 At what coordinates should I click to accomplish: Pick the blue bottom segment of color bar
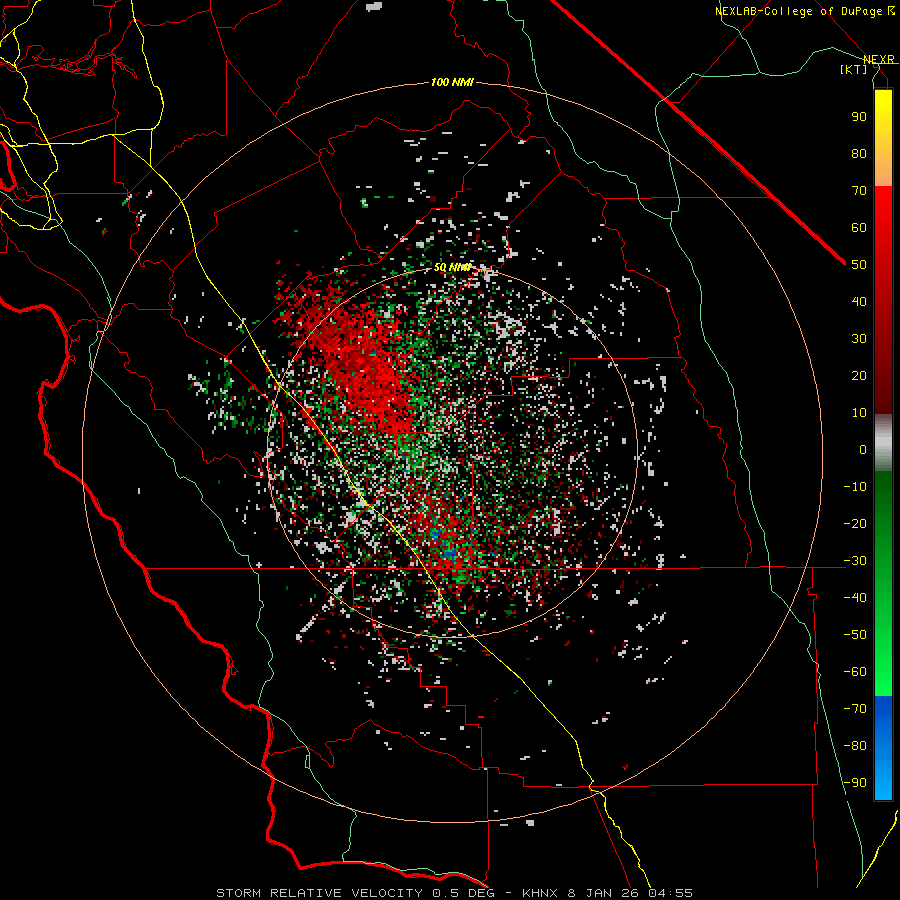coord(883,748)
